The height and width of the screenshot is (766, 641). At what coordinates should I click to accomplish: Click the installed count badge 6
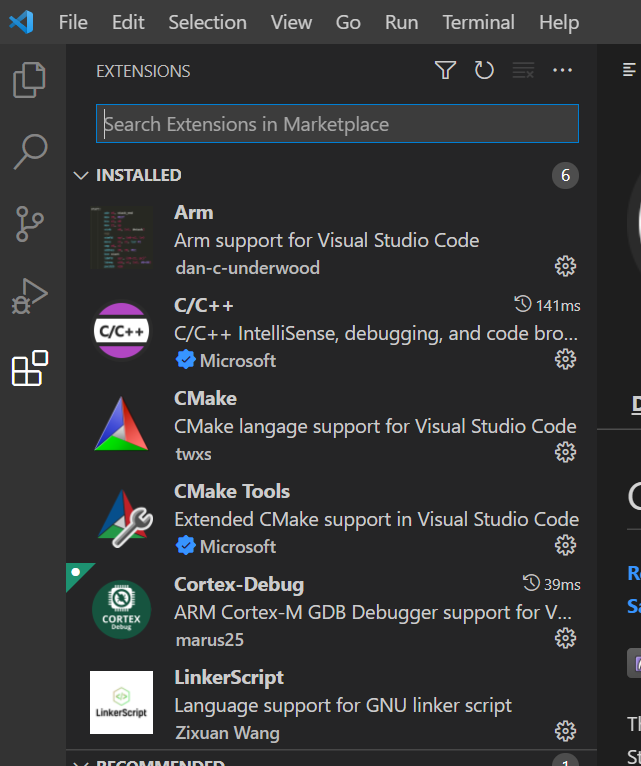click(x=565, y=175)
